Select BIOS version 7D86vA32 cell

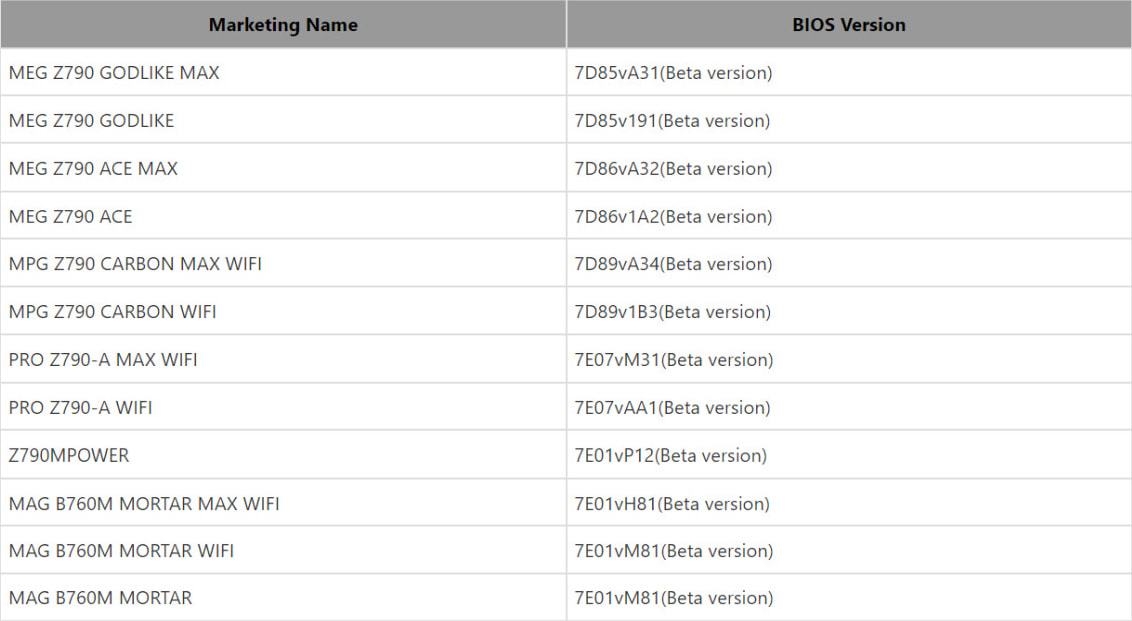(x=849, y=168)
